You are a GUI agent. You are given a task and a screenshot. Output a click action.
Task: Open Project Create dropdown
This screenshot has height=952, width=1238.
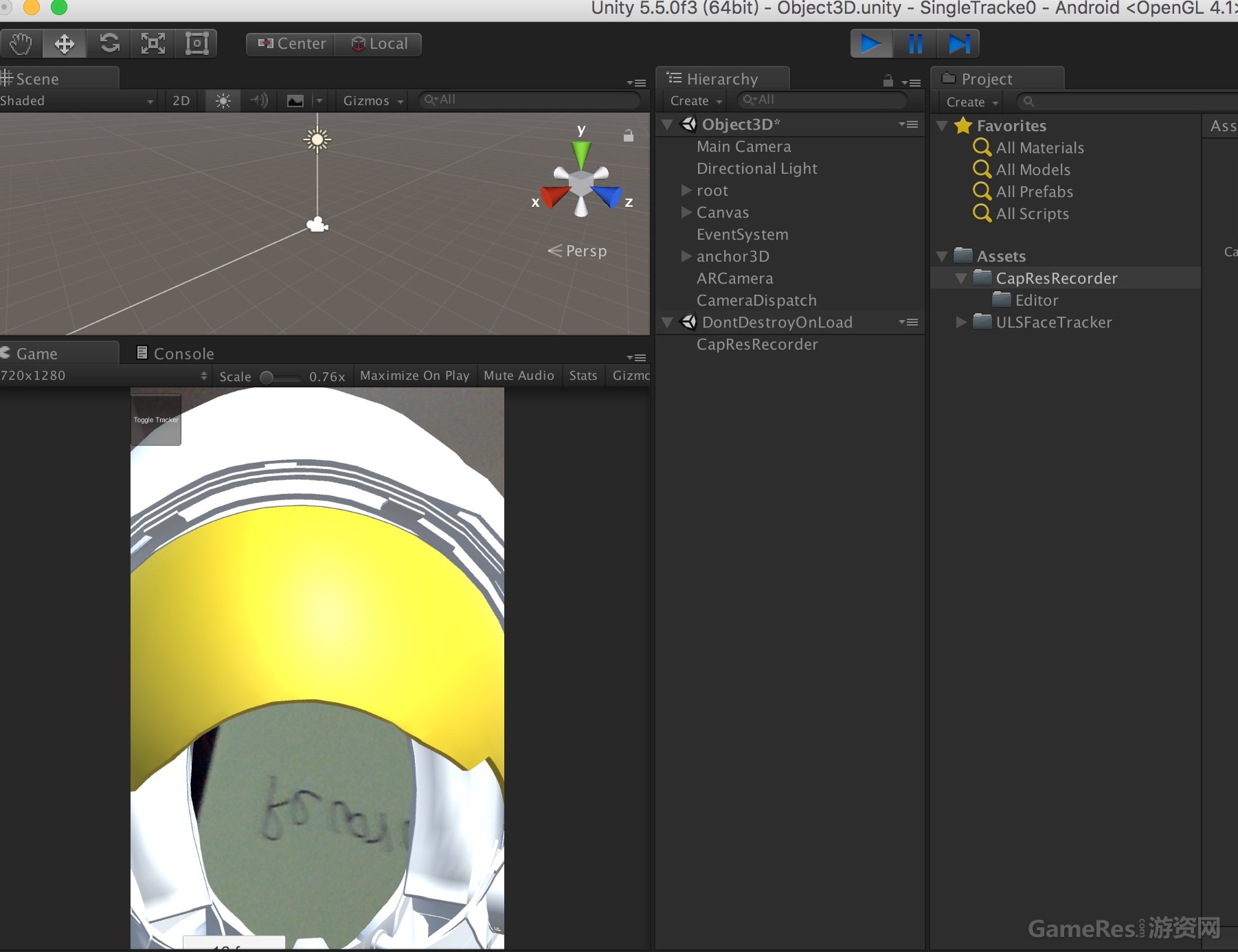click(971, 102)
